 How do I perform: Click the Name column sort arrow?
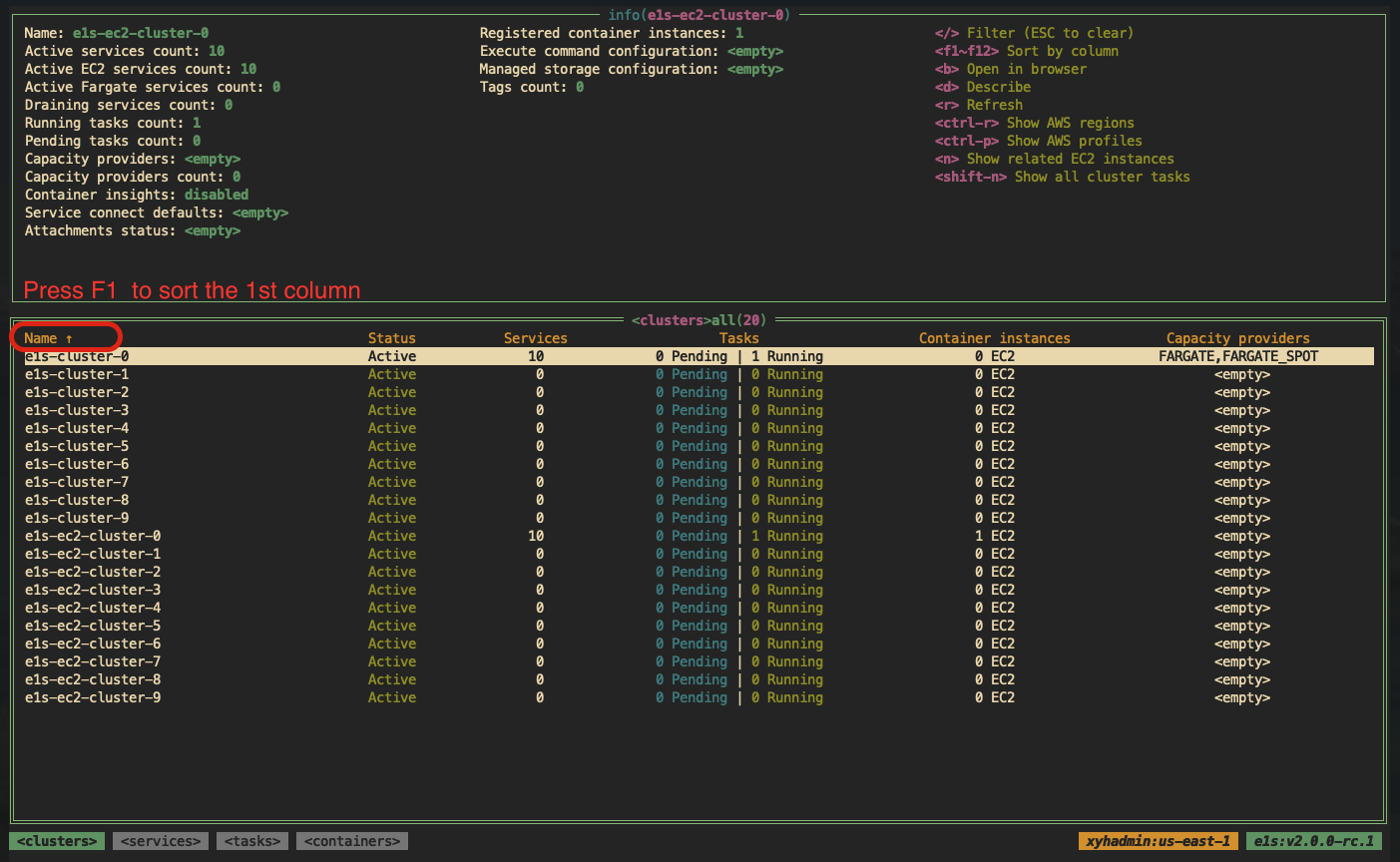point(69,338)
